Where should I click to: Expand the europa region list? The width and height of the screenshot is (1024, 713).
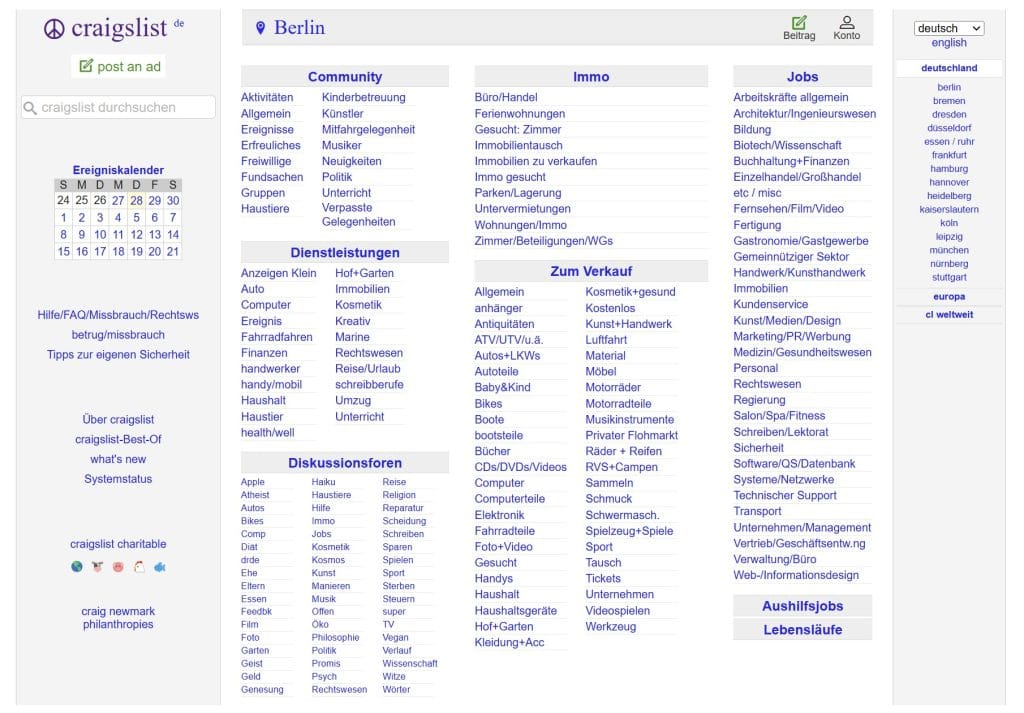(949, 296)
